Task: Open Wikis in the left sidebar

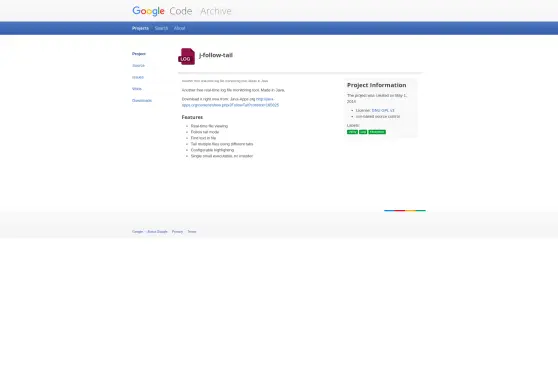Action: pos(137,89)
